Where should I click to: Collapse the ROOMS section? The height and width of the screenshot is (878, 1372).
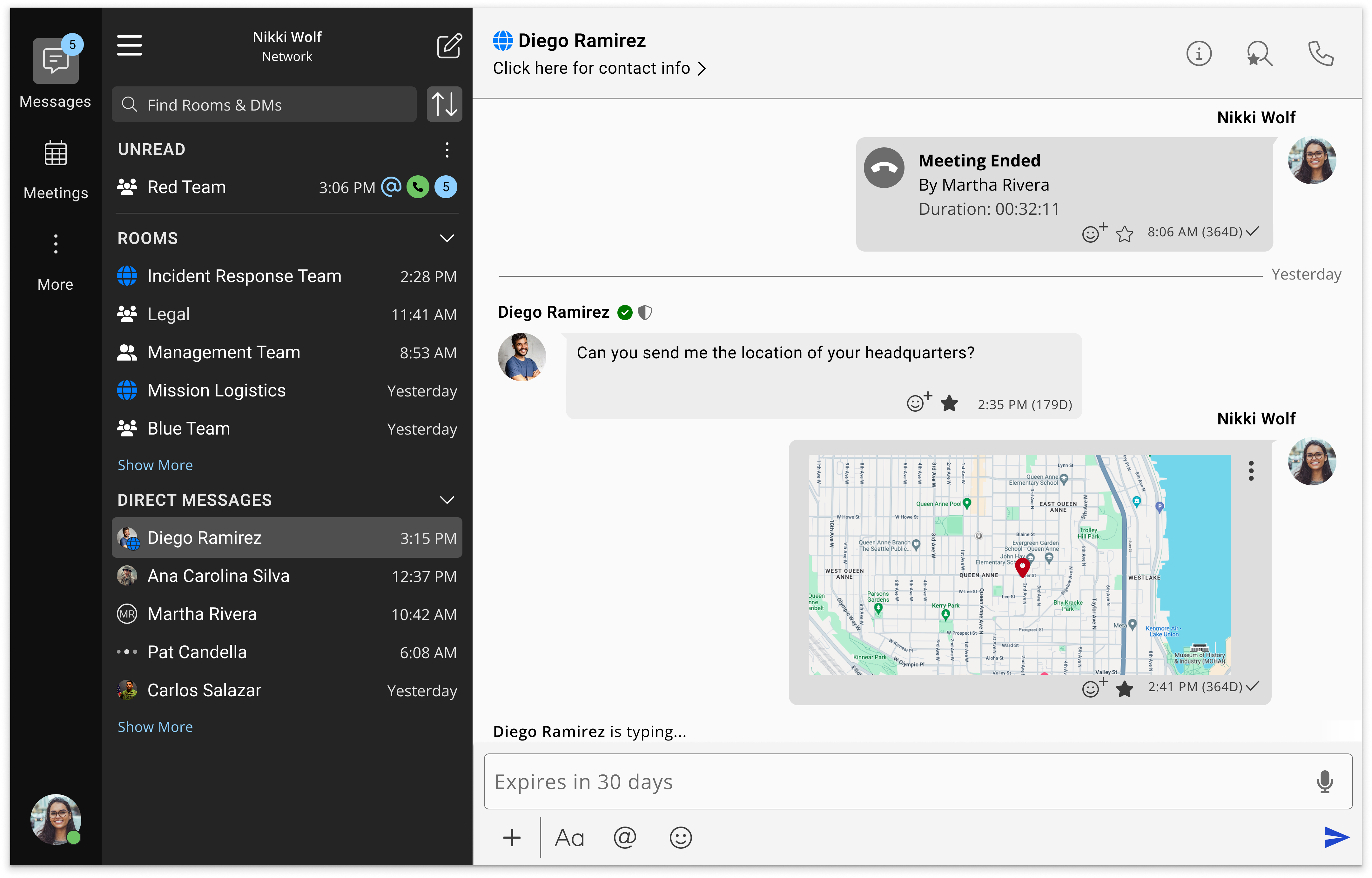tap(447, 238)
